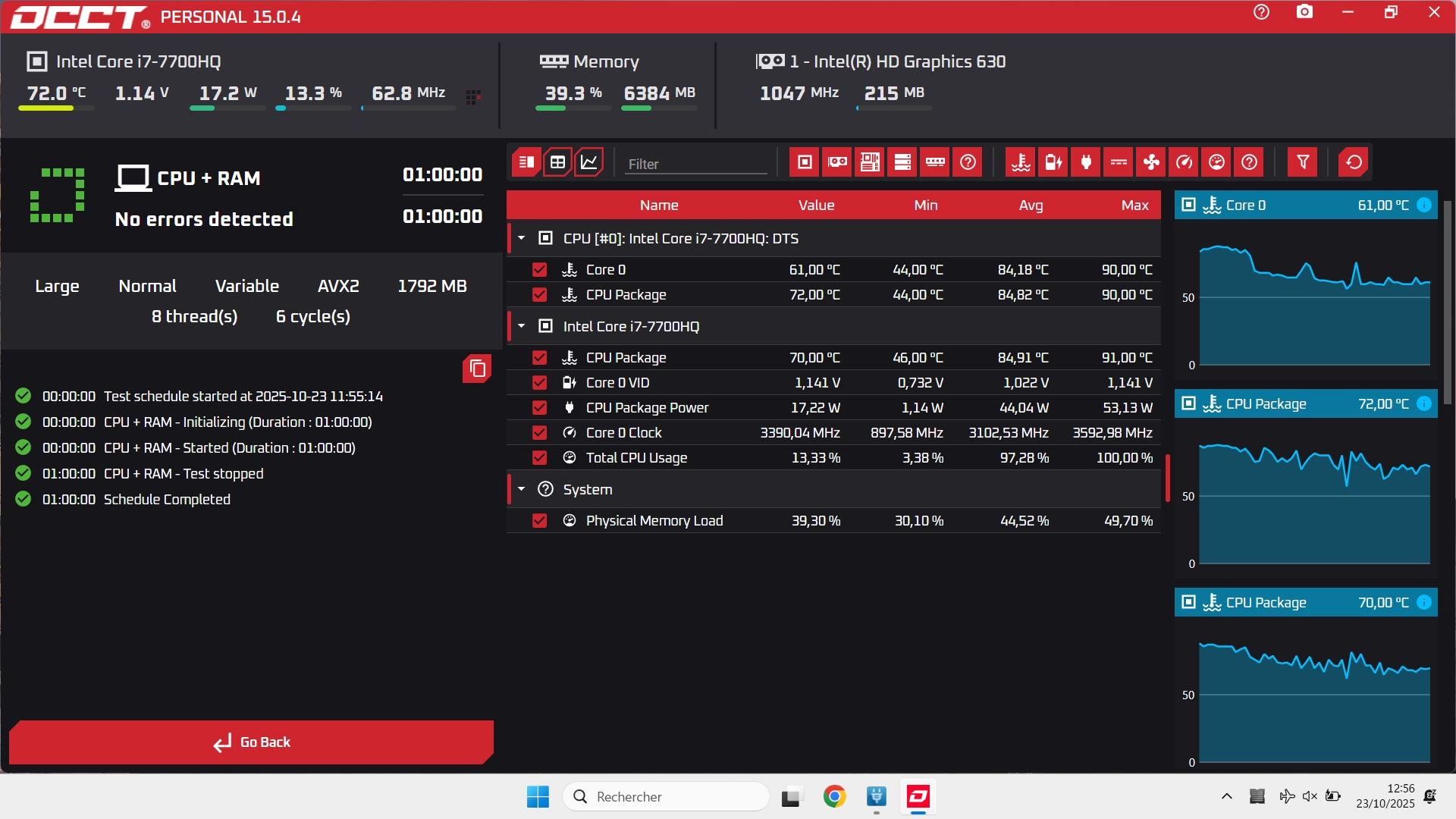
Task: Open Chrome from the Windows taskbar
Action: click(834, 797)
